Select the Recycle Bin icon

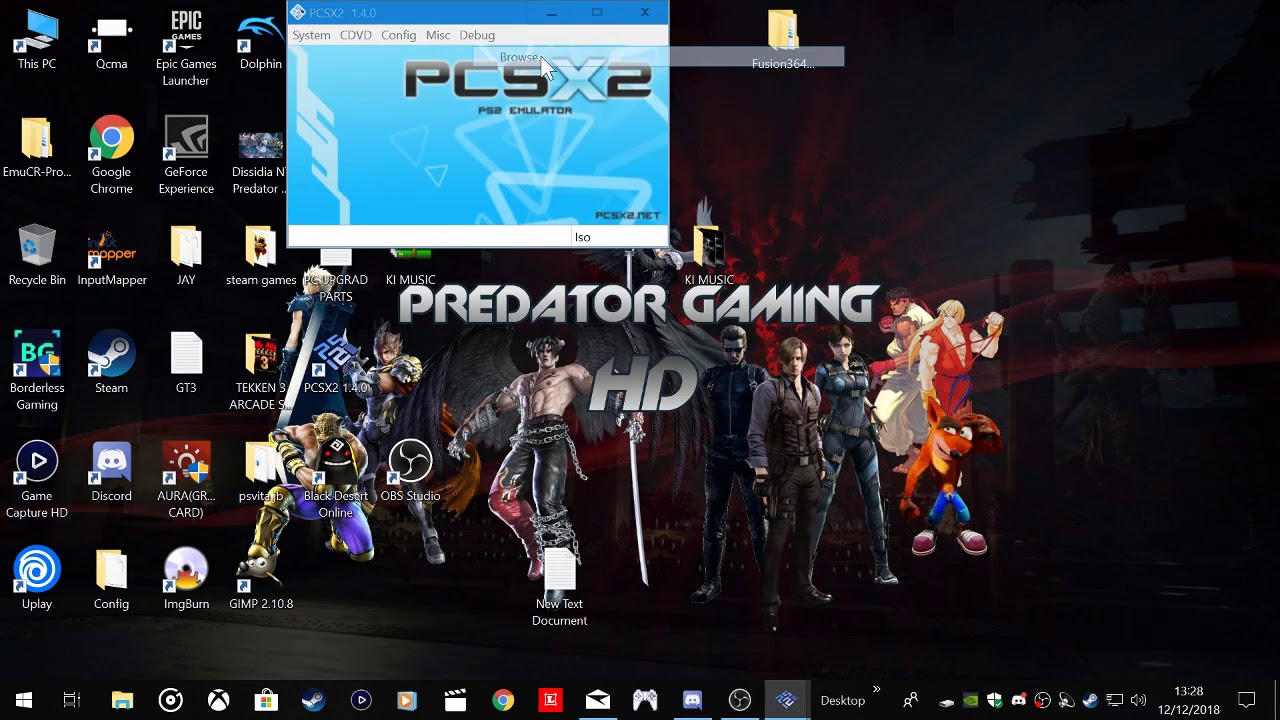coord(37,256)
